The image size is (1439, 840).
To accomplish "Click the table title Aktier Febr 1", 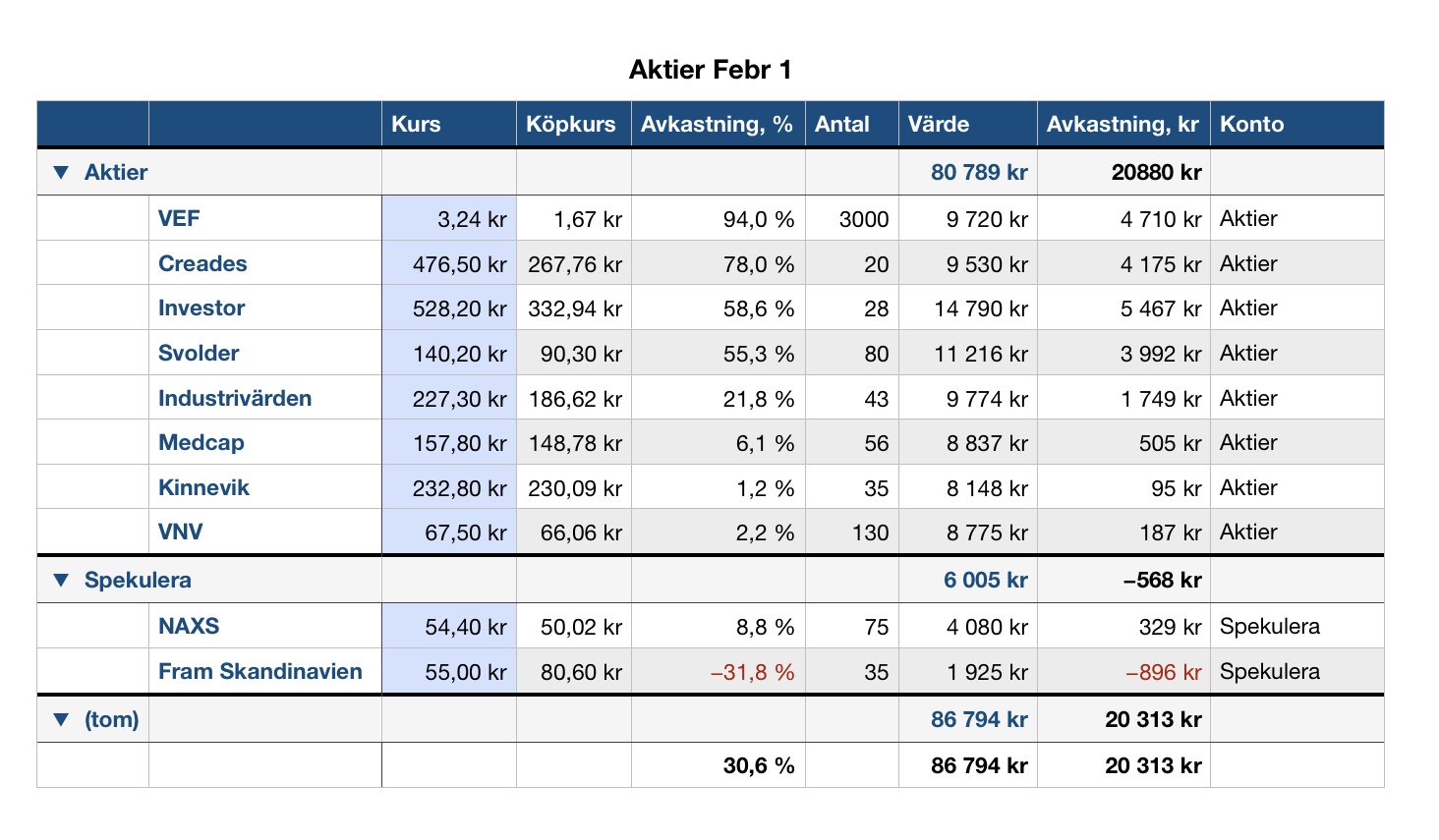I will pos(710,70).
